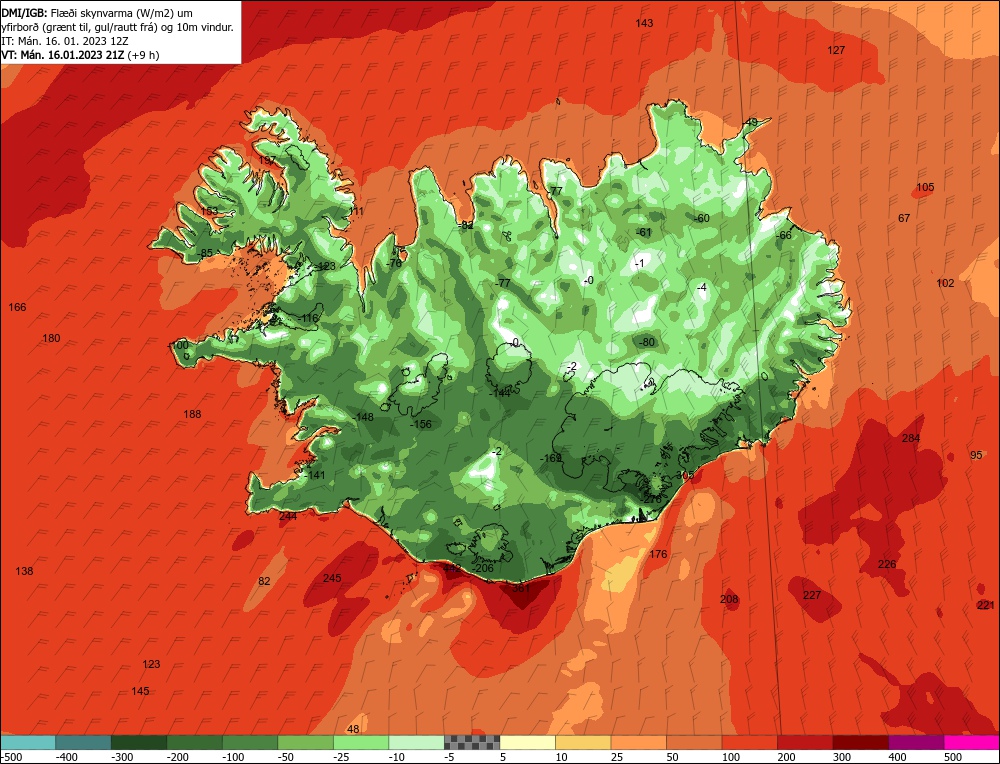Screen dimensions: 1000x764
Task: Click the map value -141
Action: pyautogui.click(x=314, y=475)
